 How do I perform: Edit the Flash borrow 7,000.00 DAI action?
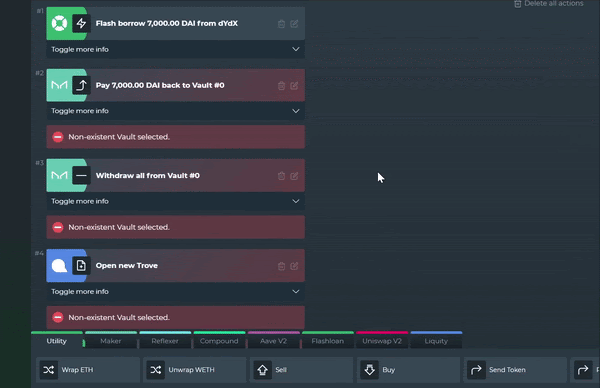pyautogui.click(x=294, y=24)
